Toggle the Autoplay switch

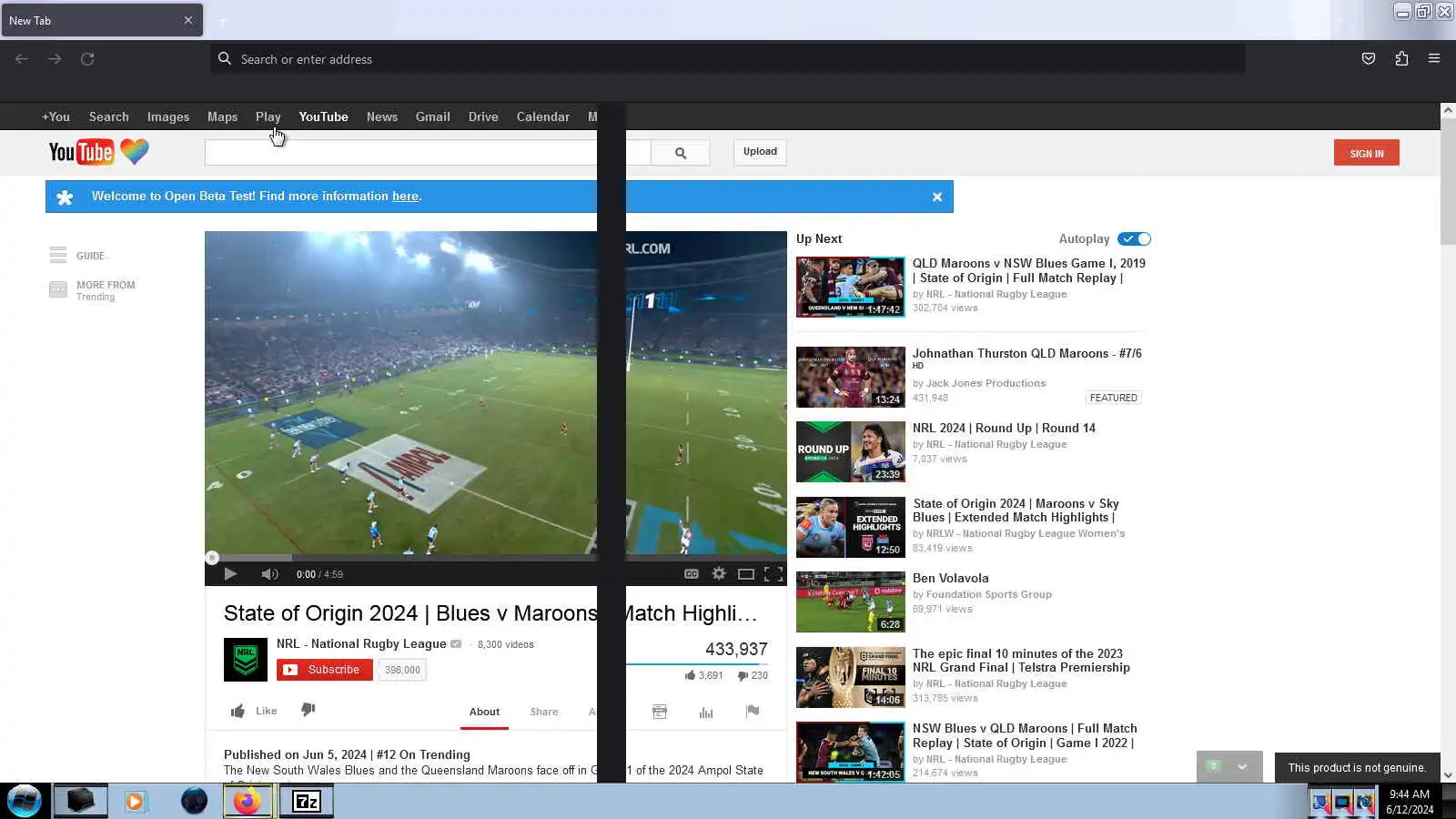coord(1135,239)
